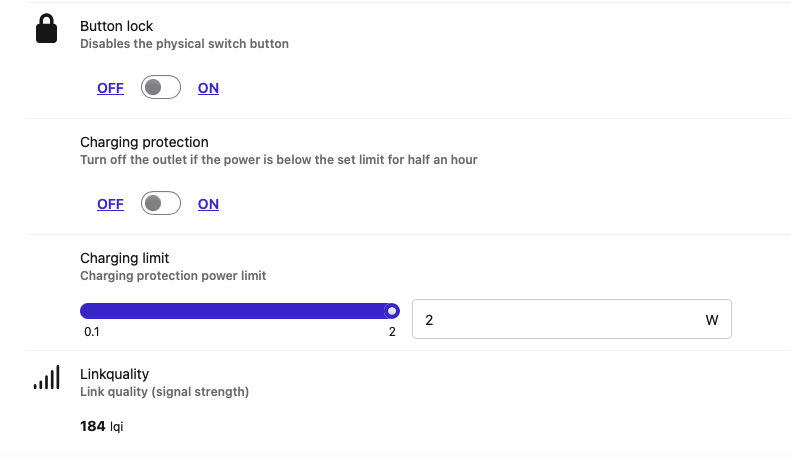Click the Linkquality heading
The width and height of the screenshot is (791, 458).
pyautogui.click(x=114, y=374)
